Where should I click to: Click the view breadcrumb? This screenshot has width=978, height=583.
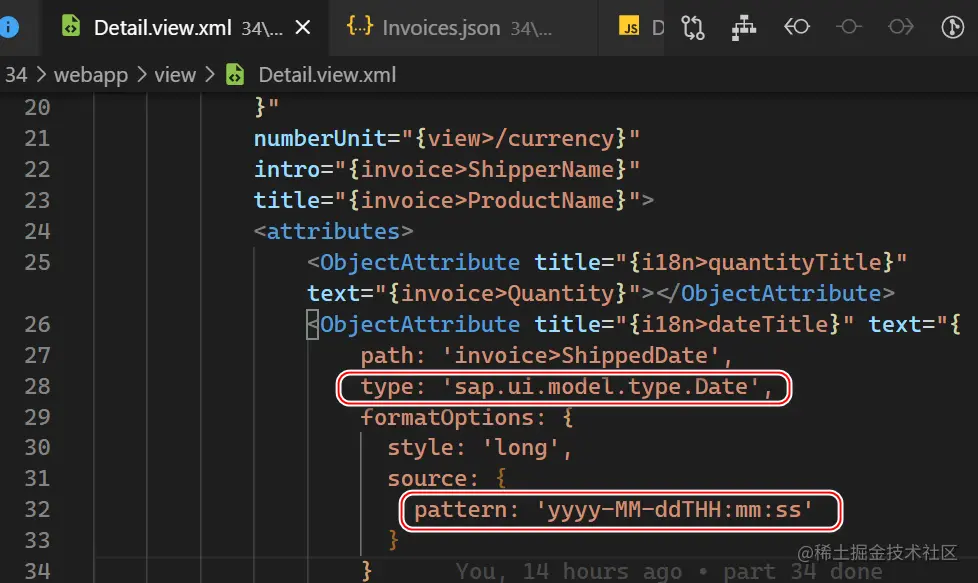(x=175, y=75)
